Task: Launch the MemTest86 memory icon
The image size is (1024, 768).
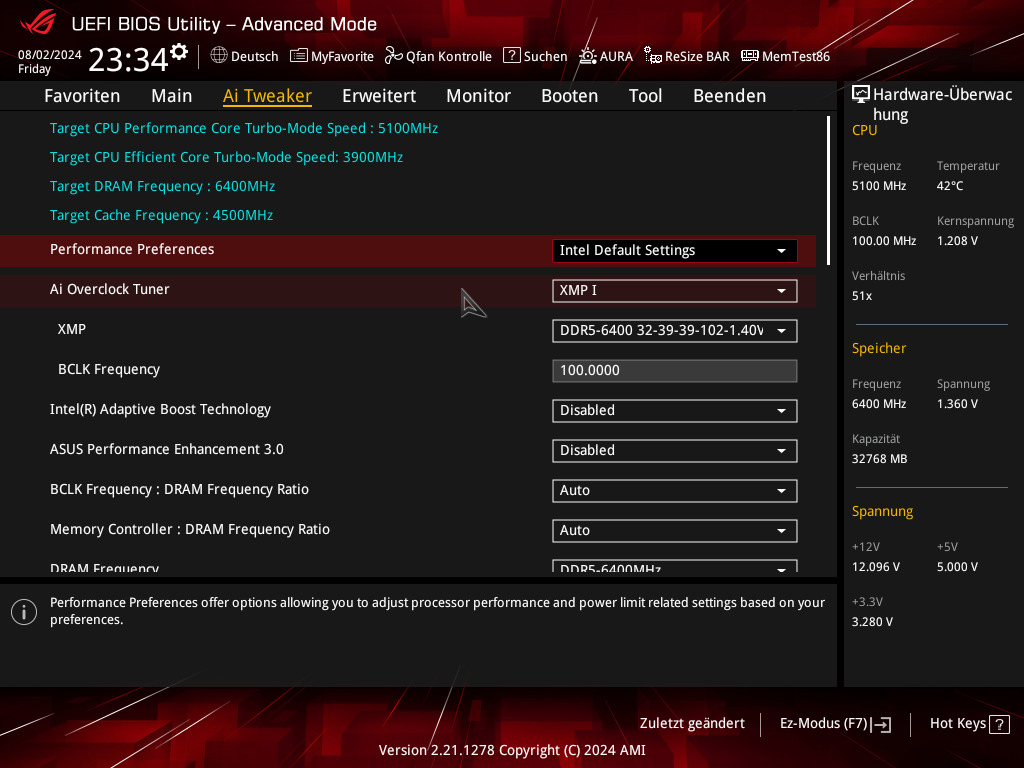Action: (x=750, y=56)
